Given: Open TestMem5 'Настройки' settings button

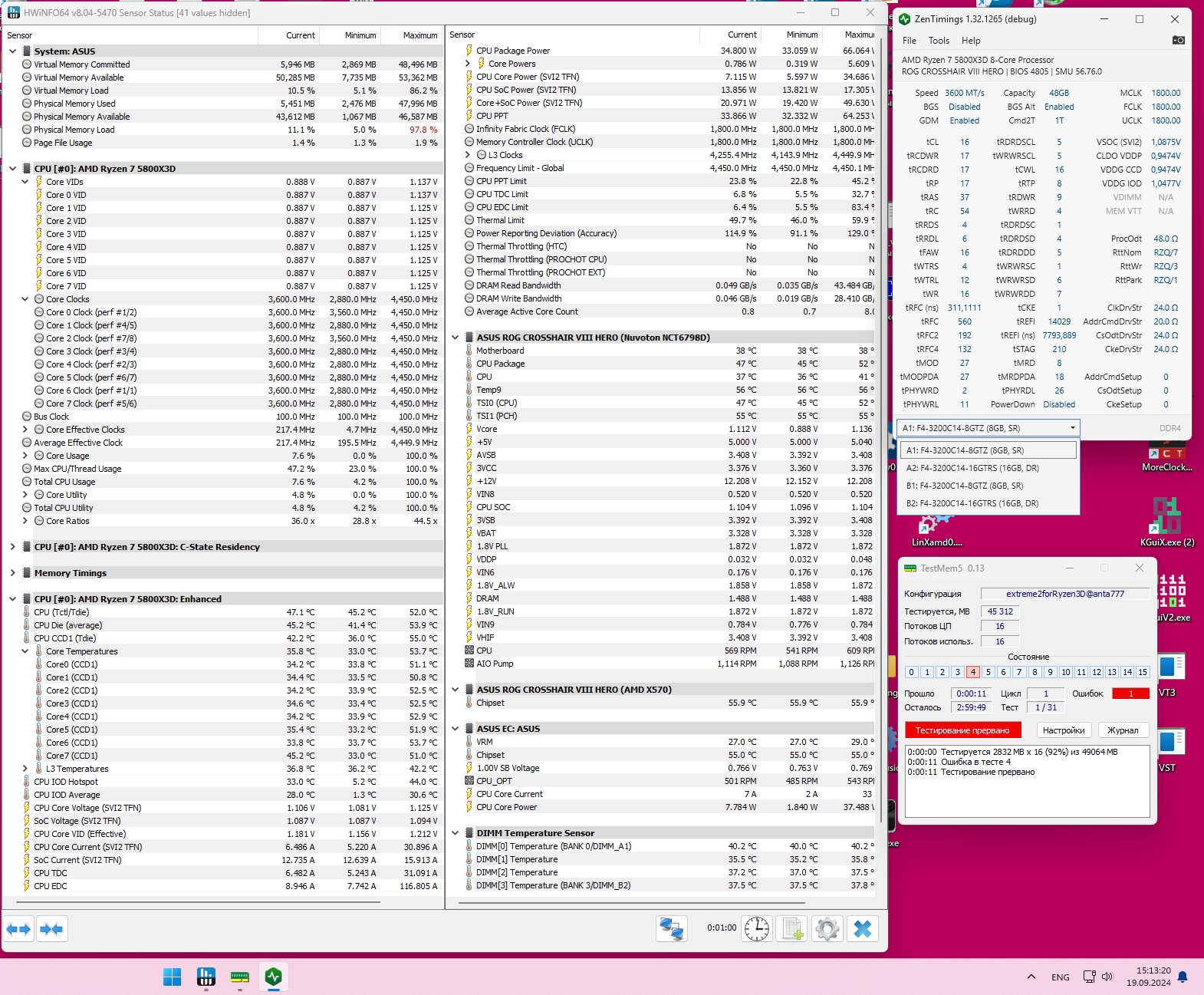Looking at the screenshot, I should [1064, 730].
